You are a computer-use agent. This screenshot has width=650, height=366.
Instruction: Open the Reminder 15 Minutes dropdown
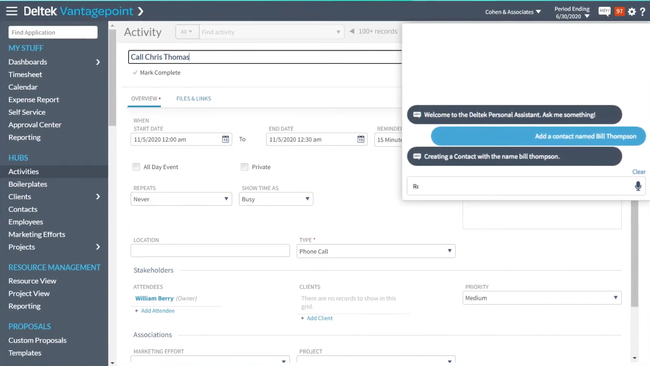[388, 140]
